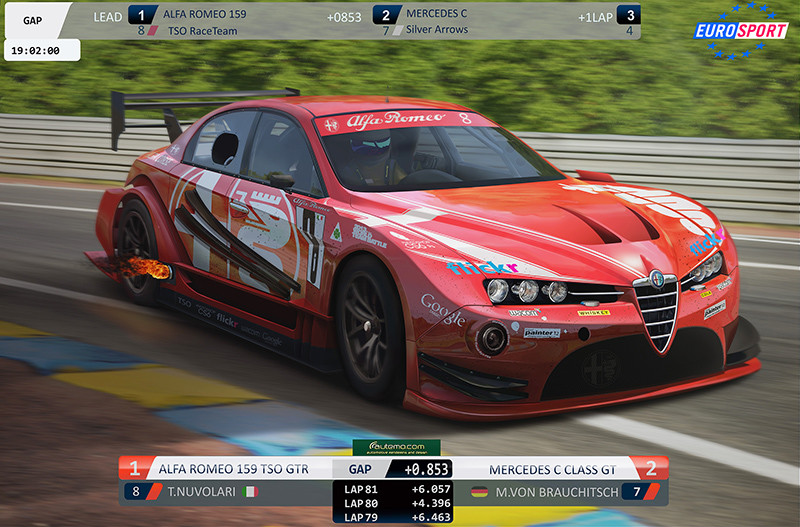Click the Italian flag icon
The width and height of the screenshot is (800, 527).
[x=251, y=492]
